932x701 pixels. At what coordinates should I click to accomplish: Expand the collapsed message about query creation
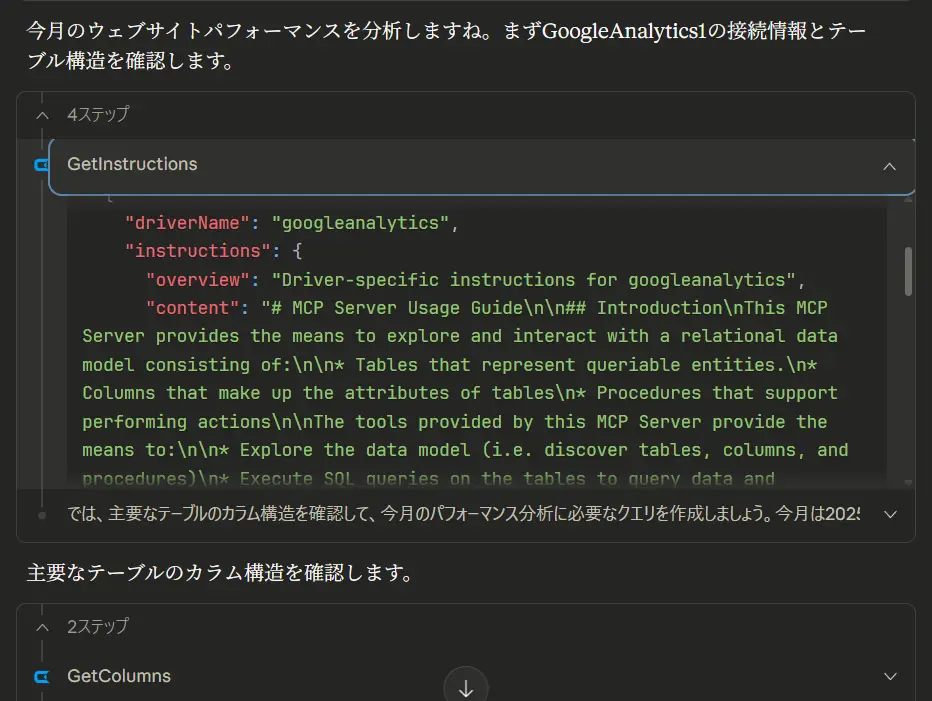point(889,514)
